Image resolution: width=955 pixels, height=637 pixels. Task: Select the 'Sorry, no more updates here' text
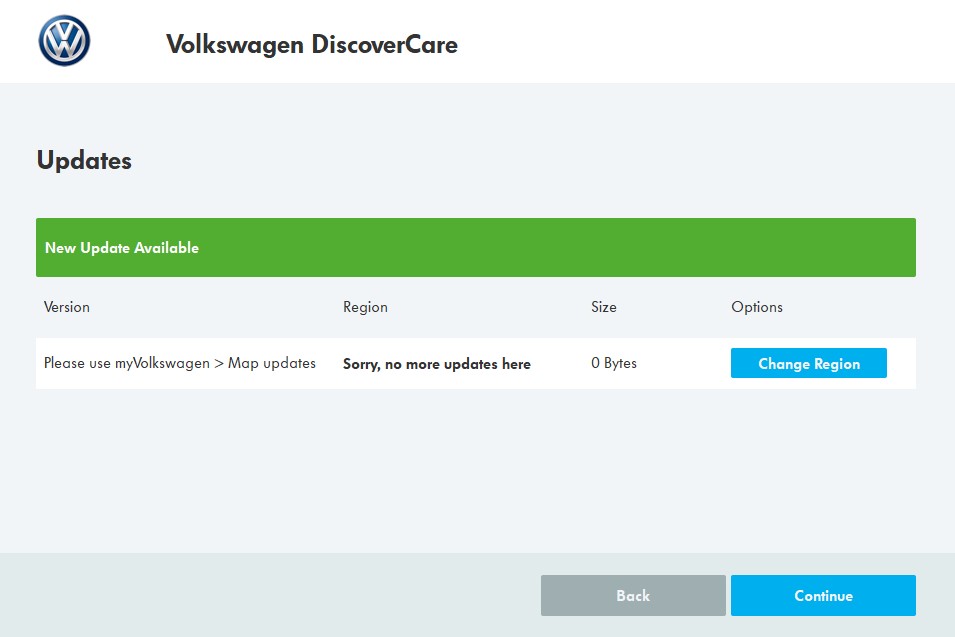point(437,364)
